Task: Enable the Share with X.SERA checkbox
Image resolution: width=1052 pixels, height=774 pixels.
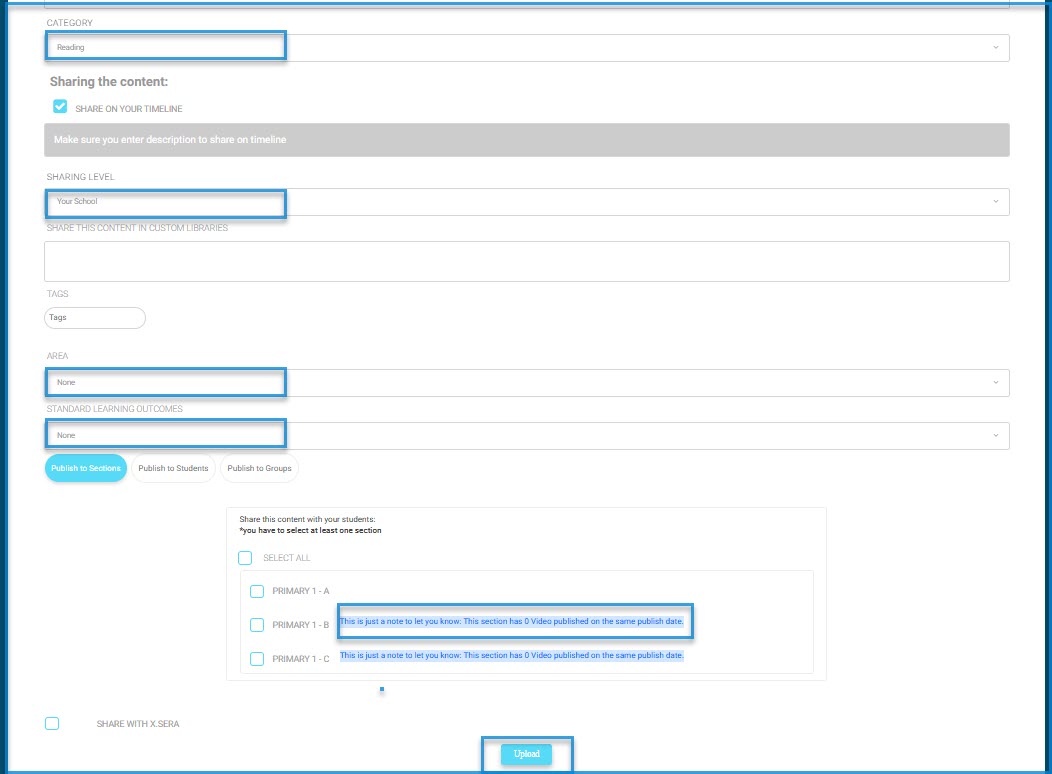Action: [x=52, y=723]
